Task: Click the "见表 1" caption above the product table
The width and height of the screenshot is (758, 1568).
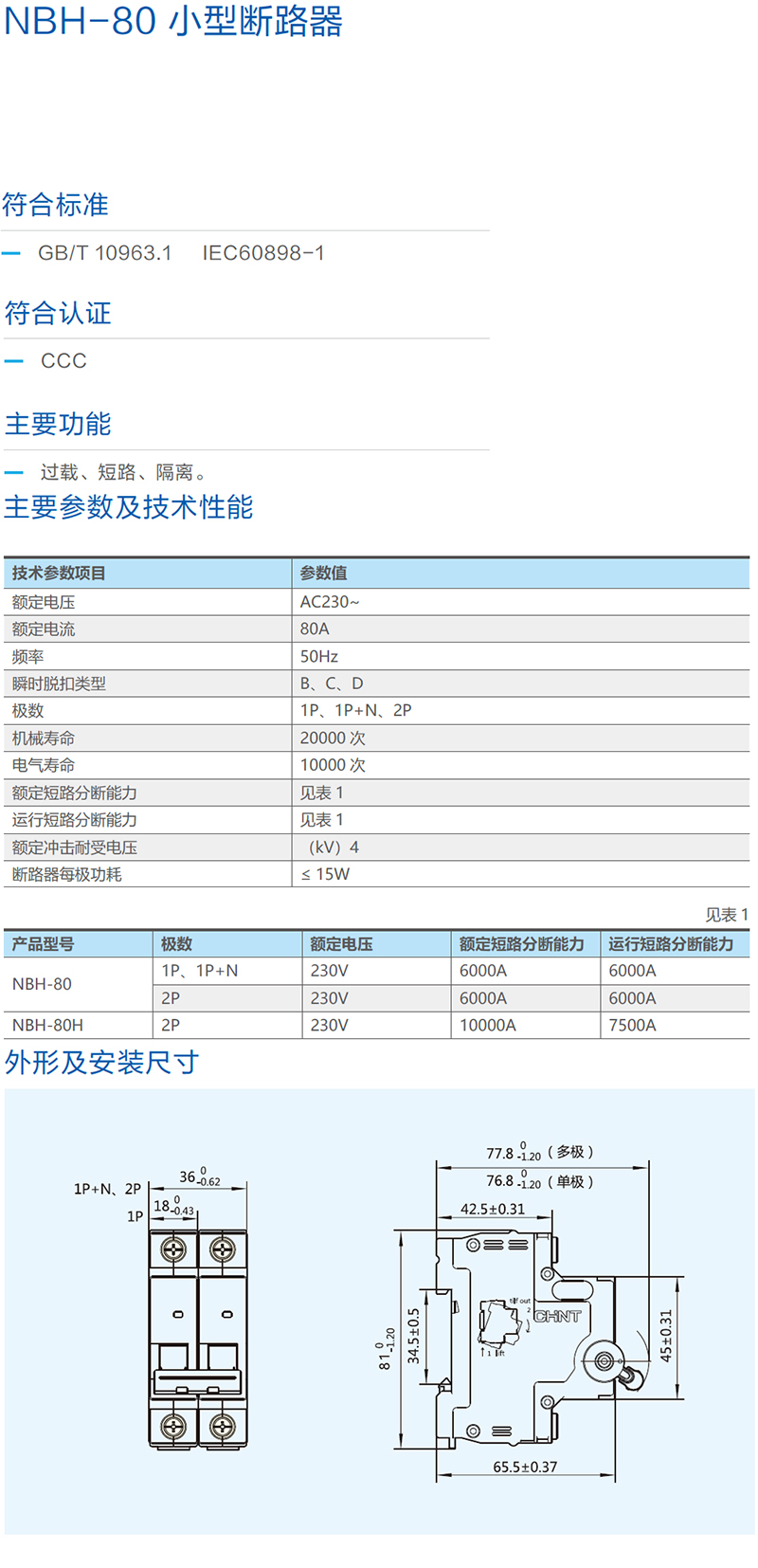Action: click(727, 915)
